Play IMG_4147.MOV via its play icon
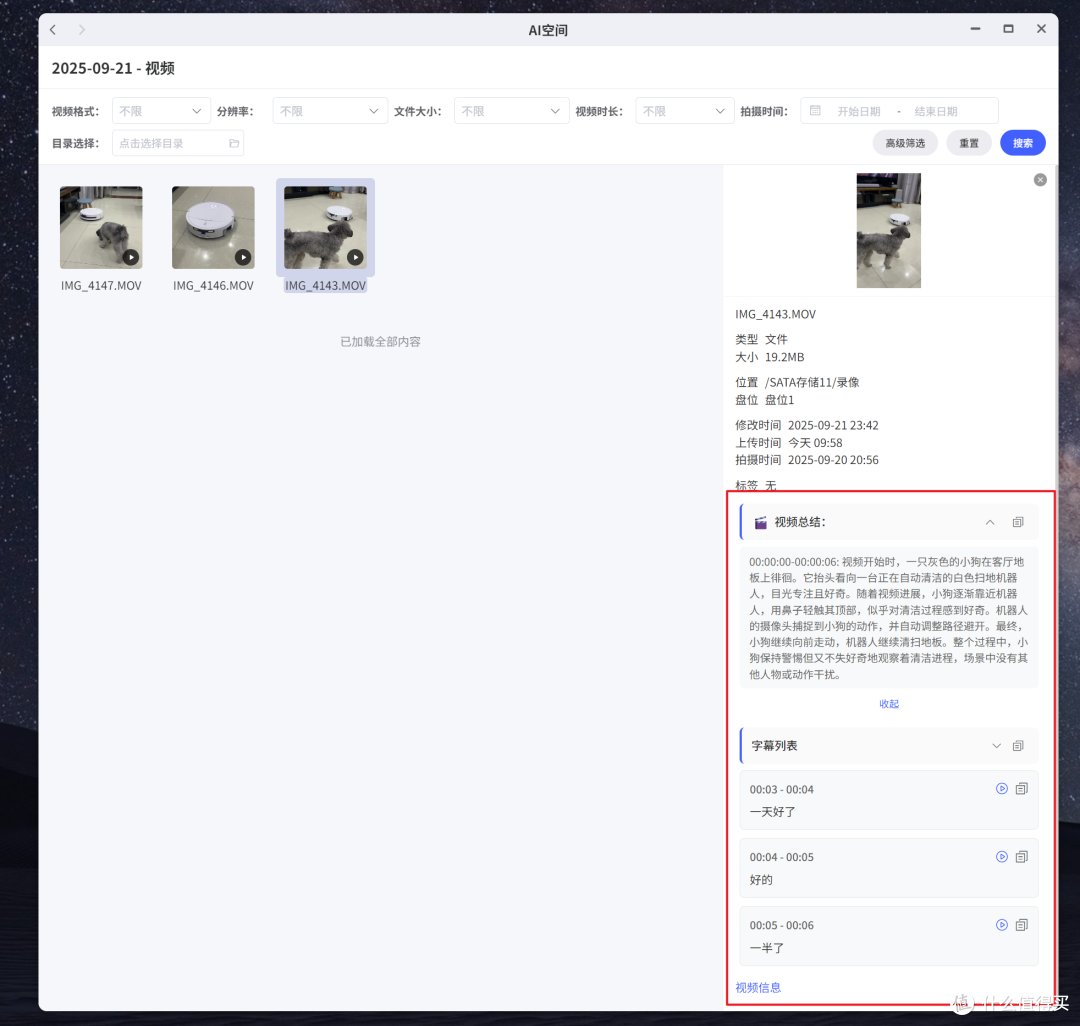Screen dimensions: 1080x1026 pos(131,258)
